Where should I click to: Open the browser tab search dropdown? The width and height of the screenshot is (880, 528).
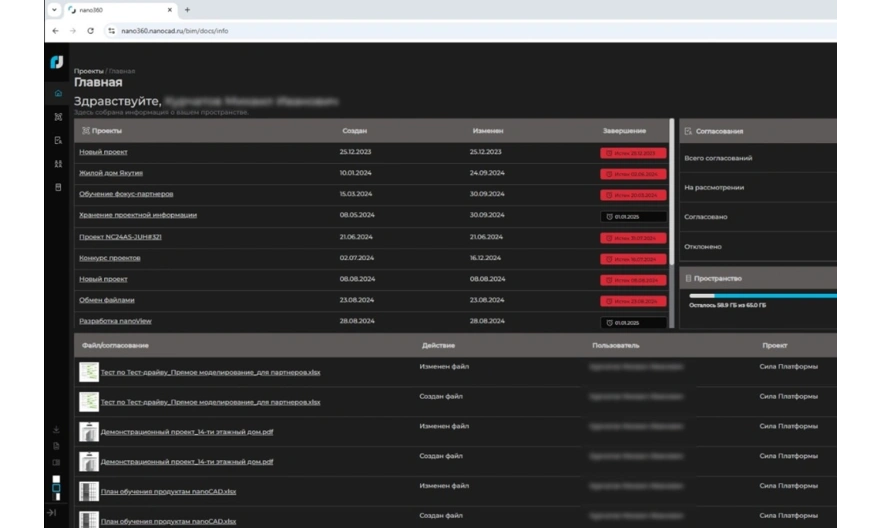click(x=53, y=10)
